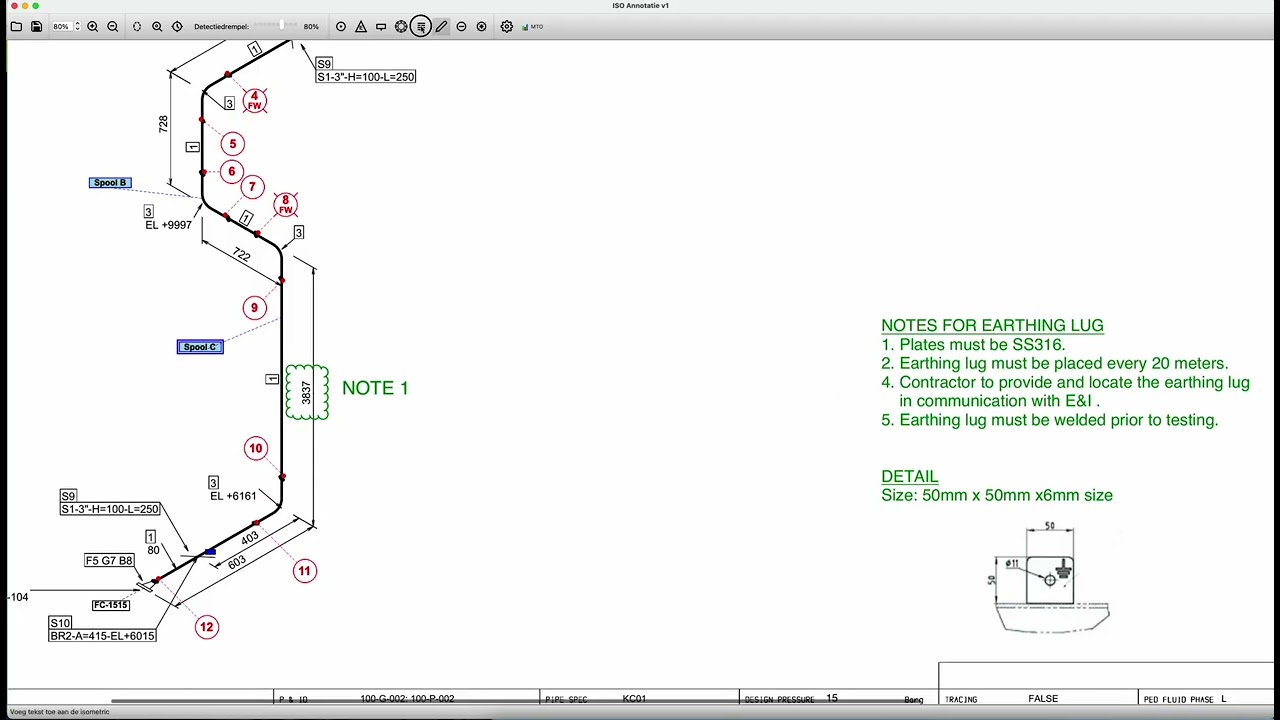
Task: Click the zoom percentage input field
Action: click(61, 26)
